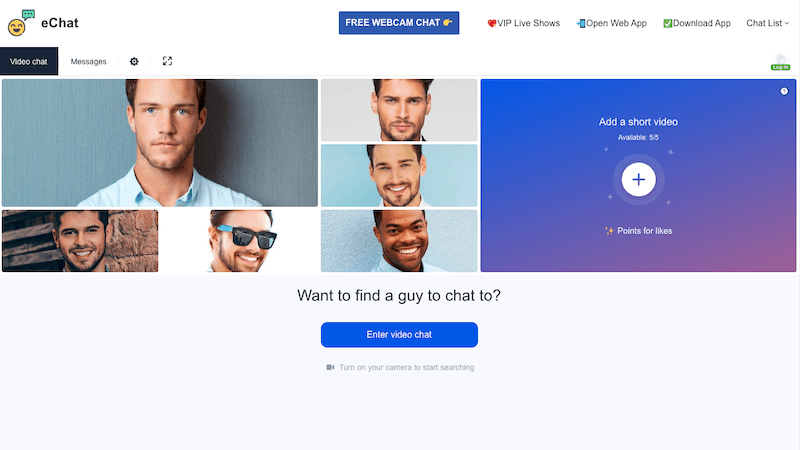Select the man by brick wall thumbnail
Viewport: 800px width, 450px height.
80,241
